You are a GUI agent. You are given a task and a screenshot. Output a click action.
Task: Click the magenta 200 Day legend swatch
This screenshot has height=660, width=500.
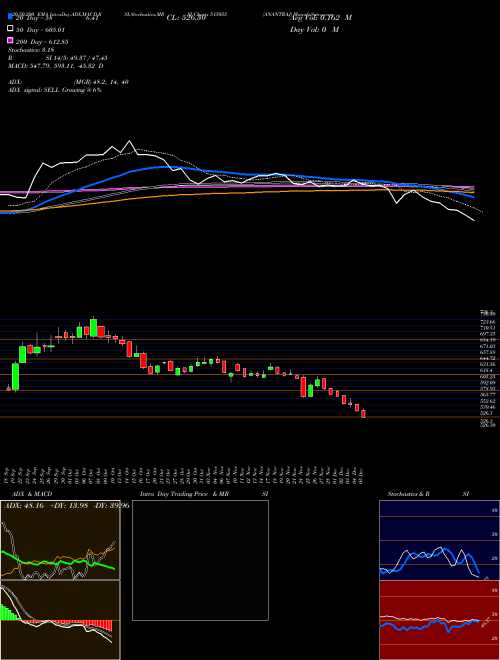[10, 40]
